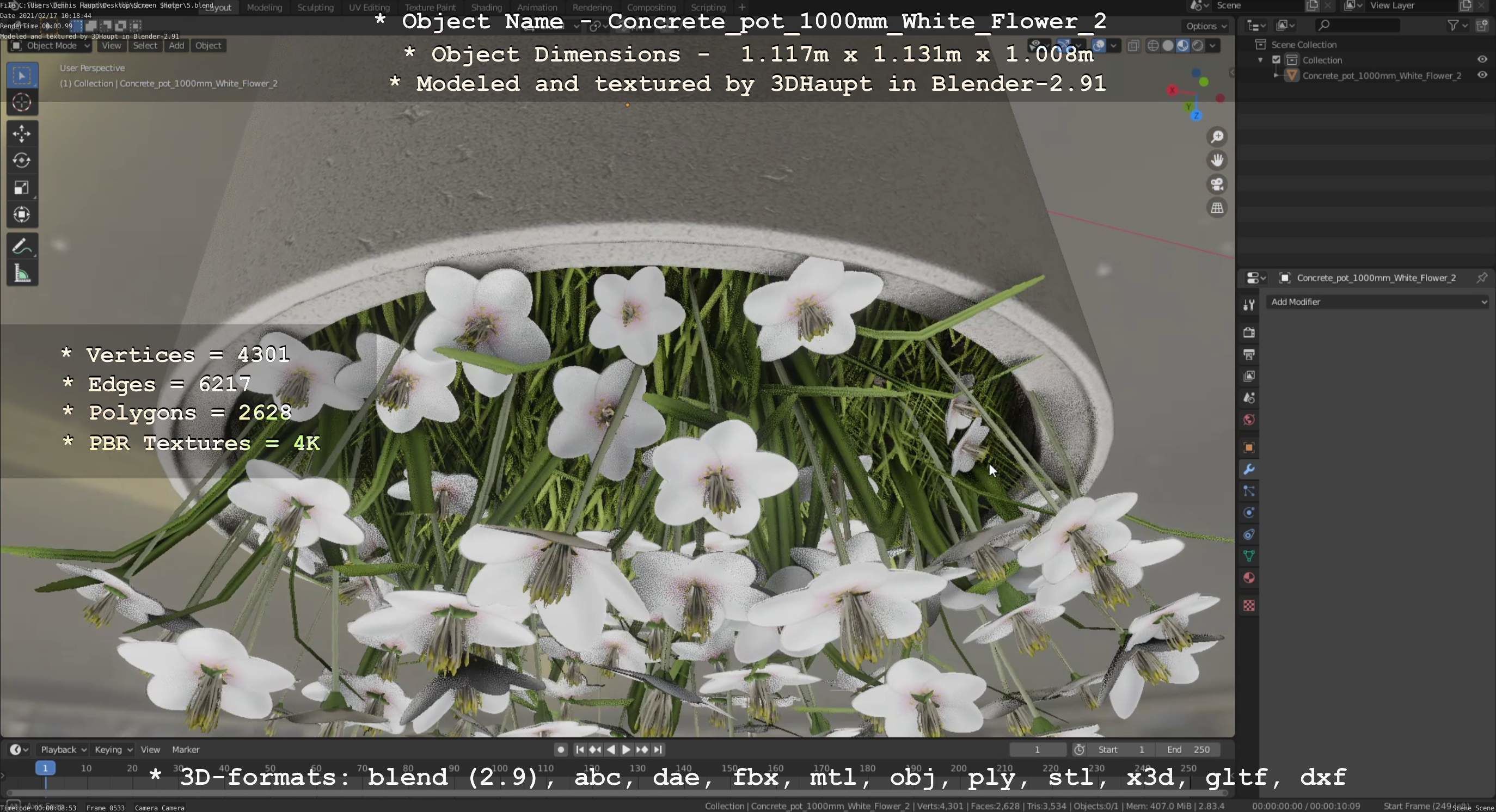Uncheck the Collection exclude checkbox
Screen dimensions: 1496x812
pos(1277,60)
